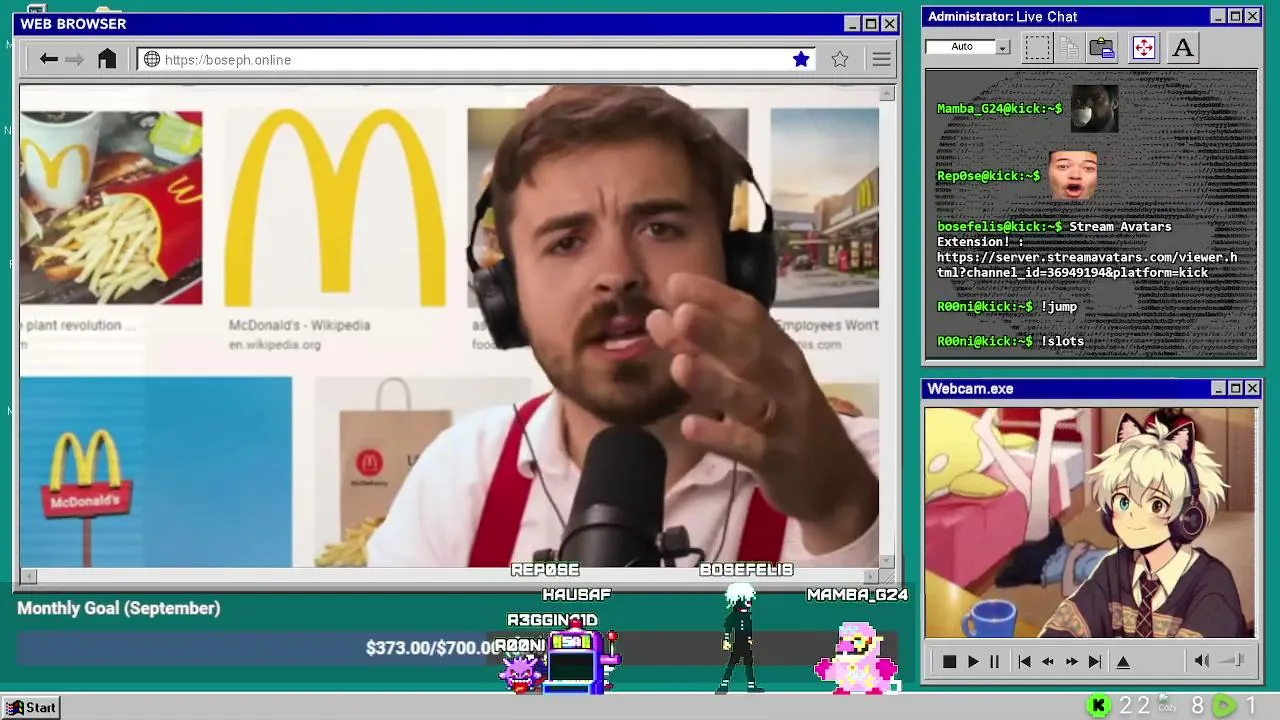Click the boseph.online address bar

click(x=476, y=60)
